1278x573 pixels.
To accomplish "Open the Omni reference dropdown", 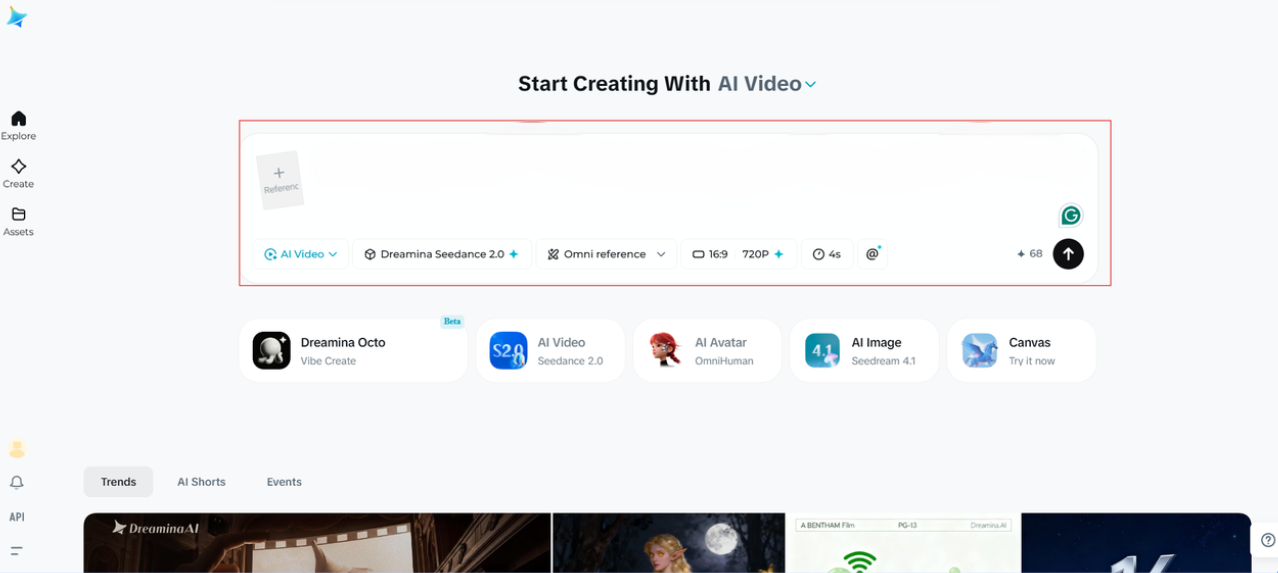I will coord(606,254).
